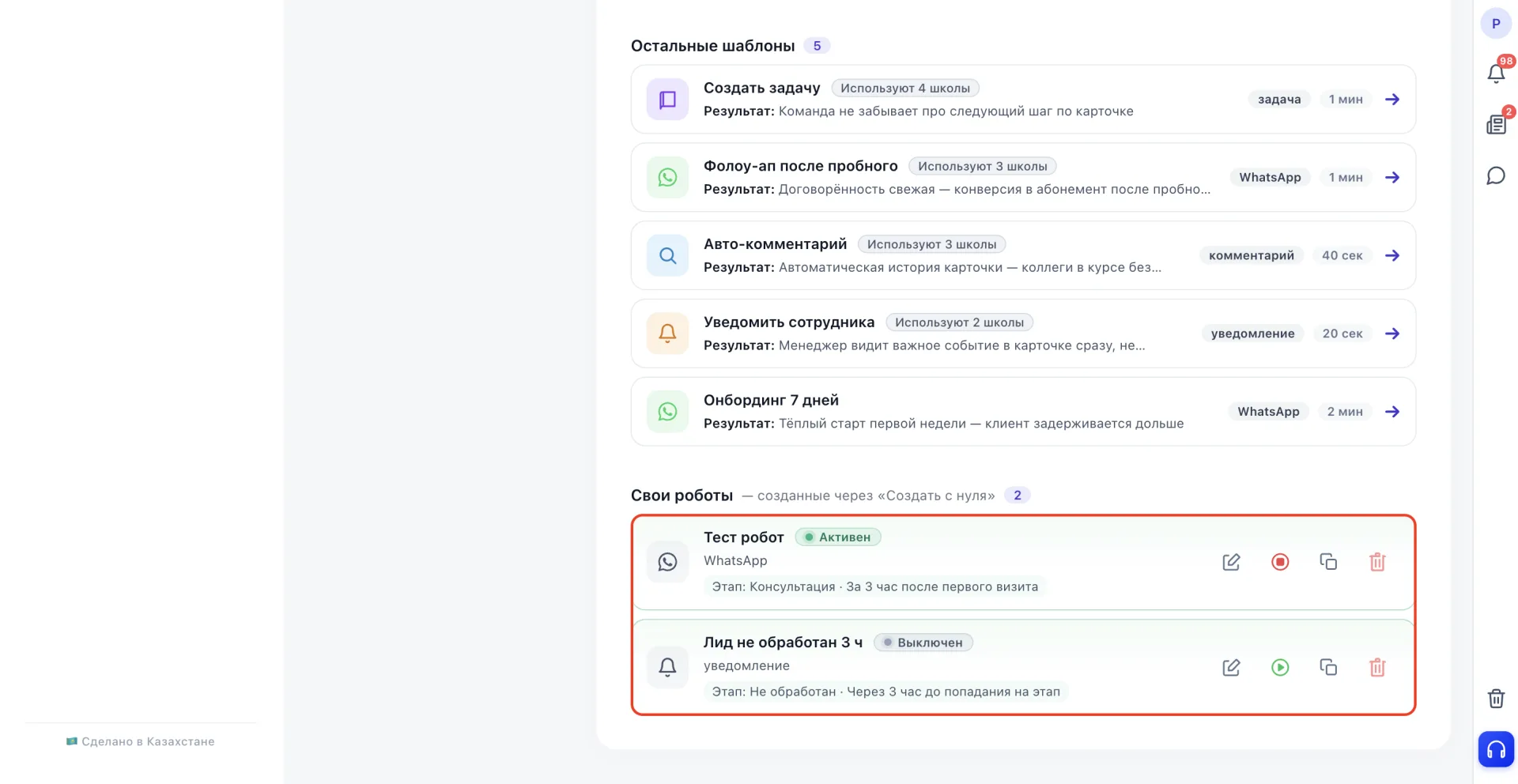Click the 'Используют 2 школы' badge
This screenshot has height=784, width=1518.
click(x=959, y=322)
